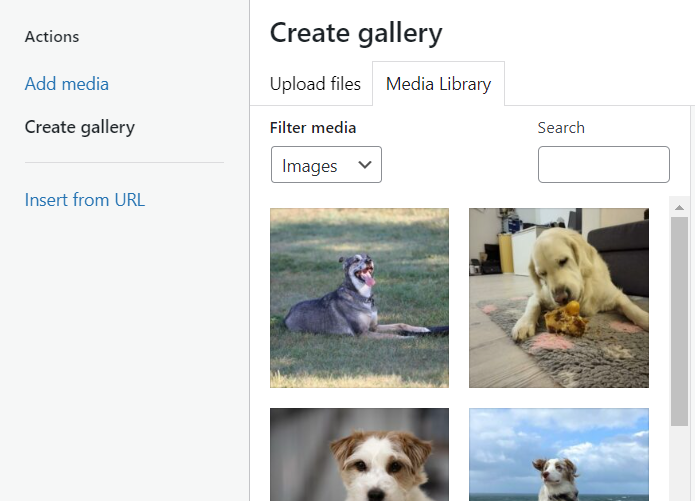
Task: Click the Search label above the input
Action: click(561, 128)
